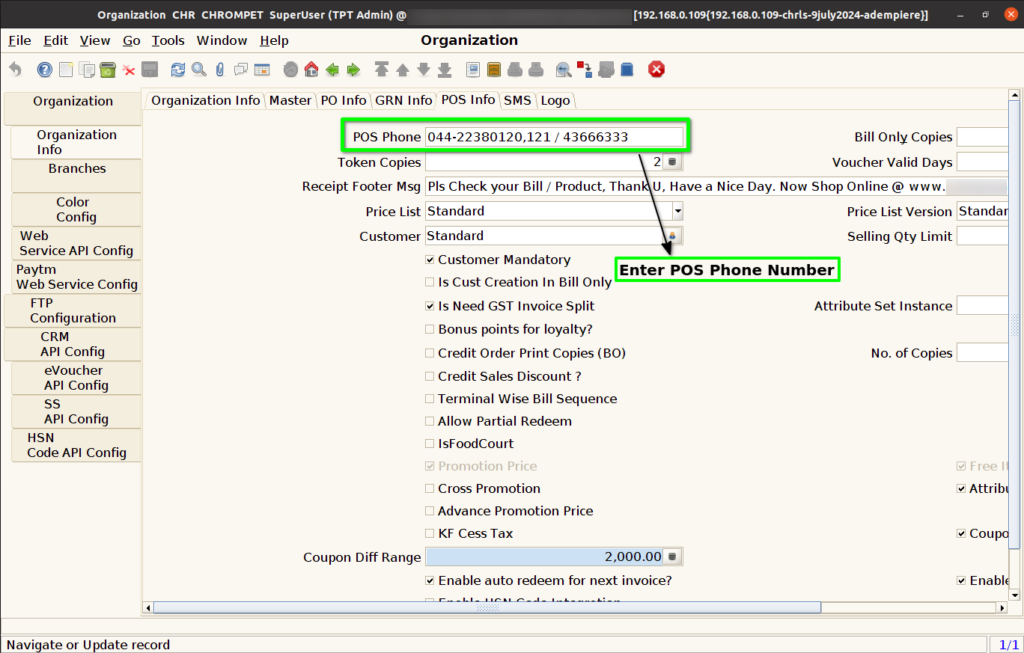Enable Allow Partial Redeem checkbox
Screen dimensions: 1024x653
click(430, 421)
